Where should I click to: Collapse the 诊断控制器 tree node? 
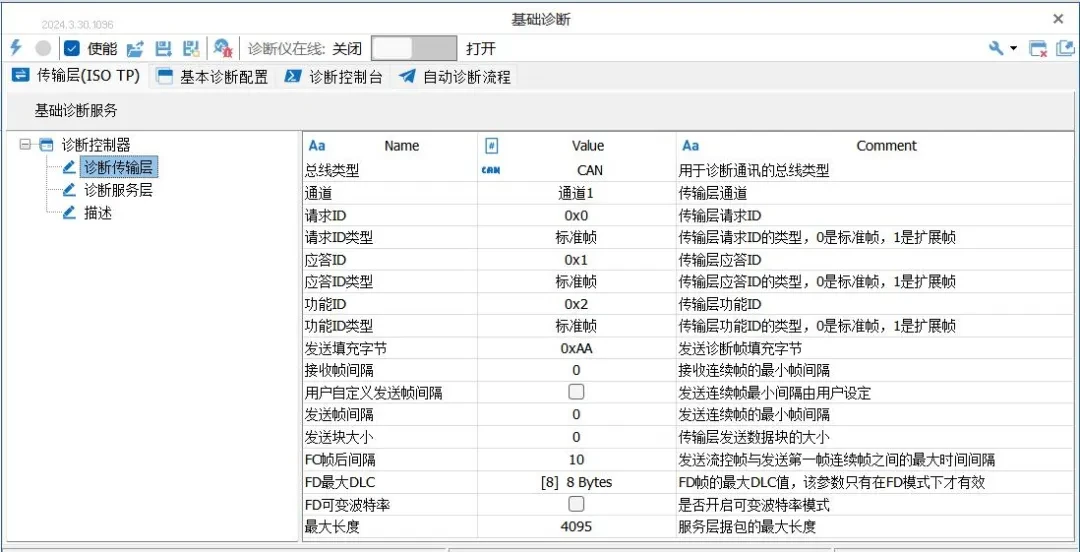pyautogui.click(x=26, y=145)
